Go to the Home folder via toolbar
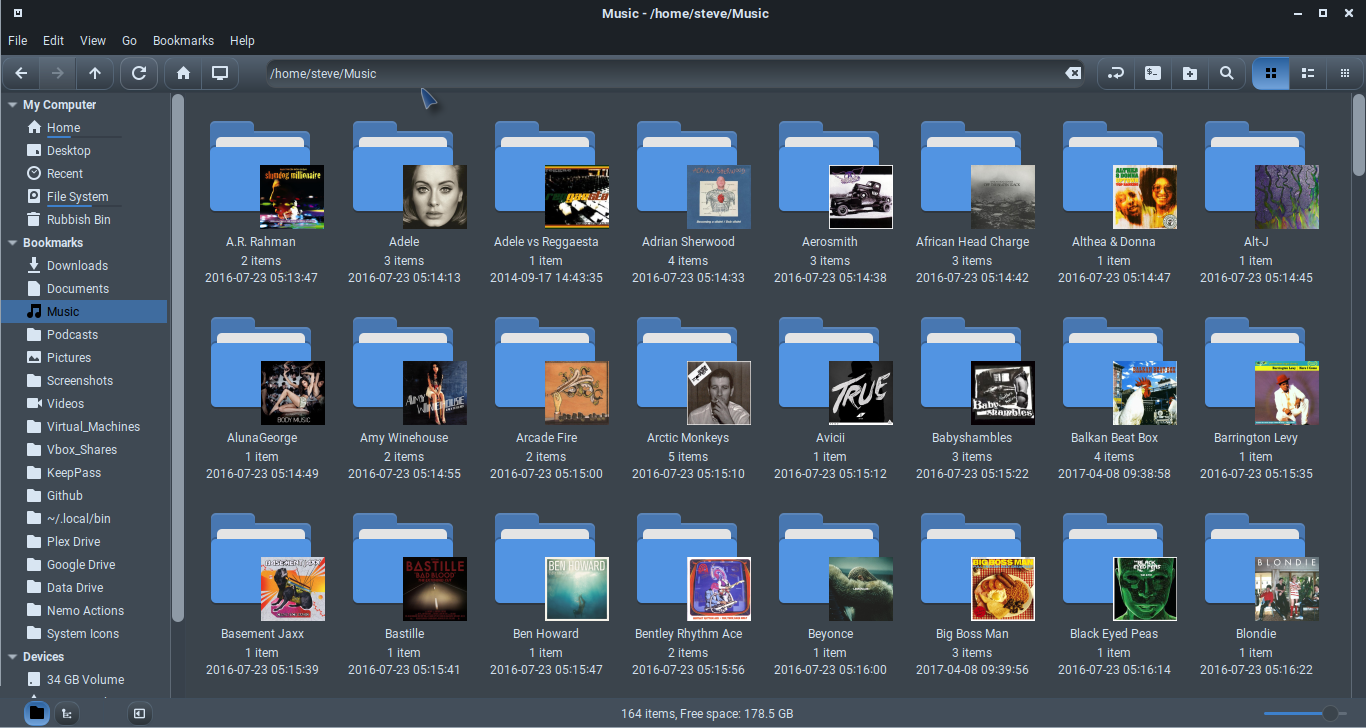 [180, 73]
